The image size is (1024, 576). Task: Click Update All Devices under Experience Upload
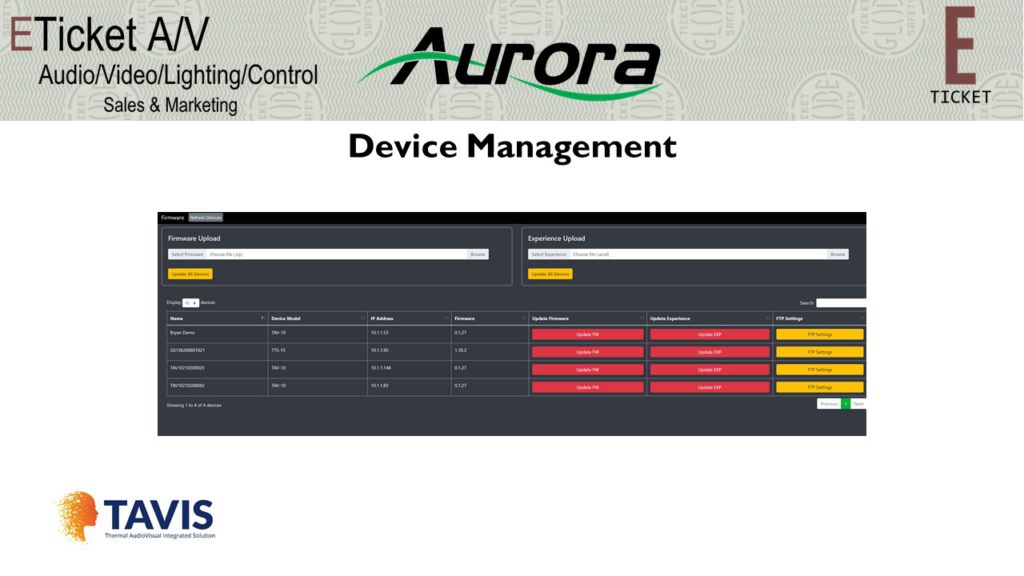point(550,274)
